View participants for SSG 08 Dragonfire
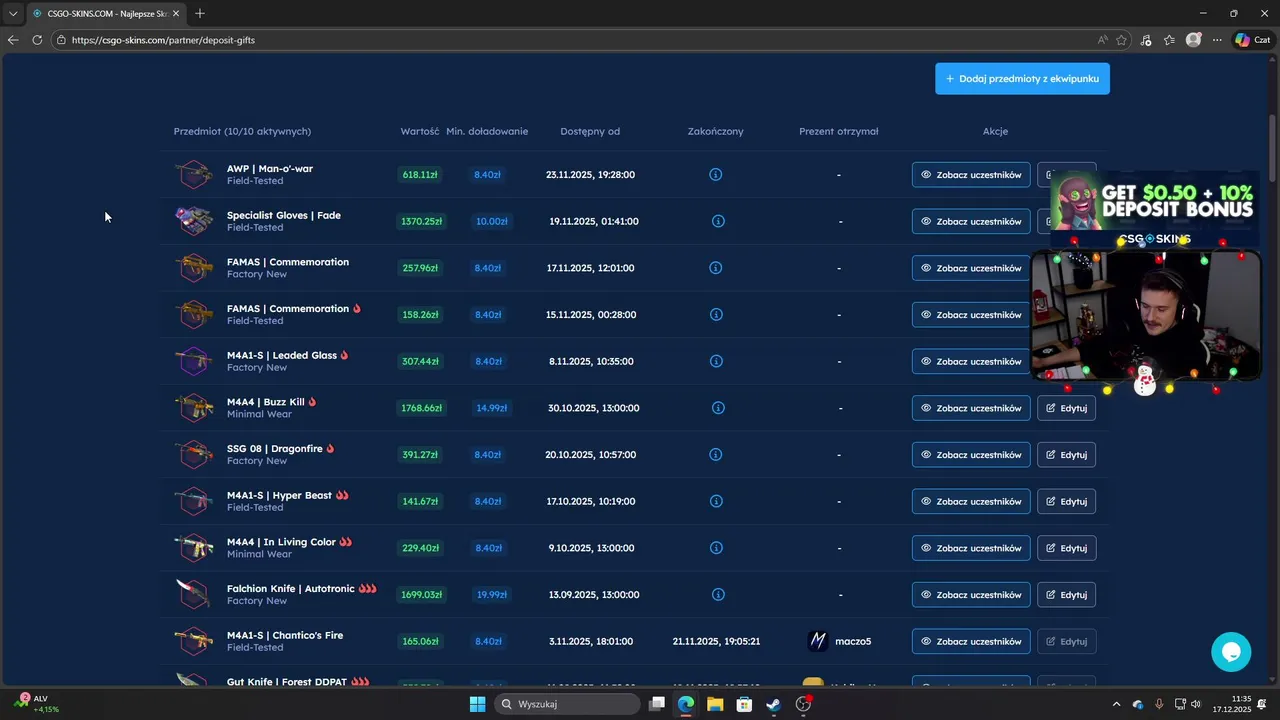The image size is (1280, 720). pyautogui.click(x=971, y=454)
